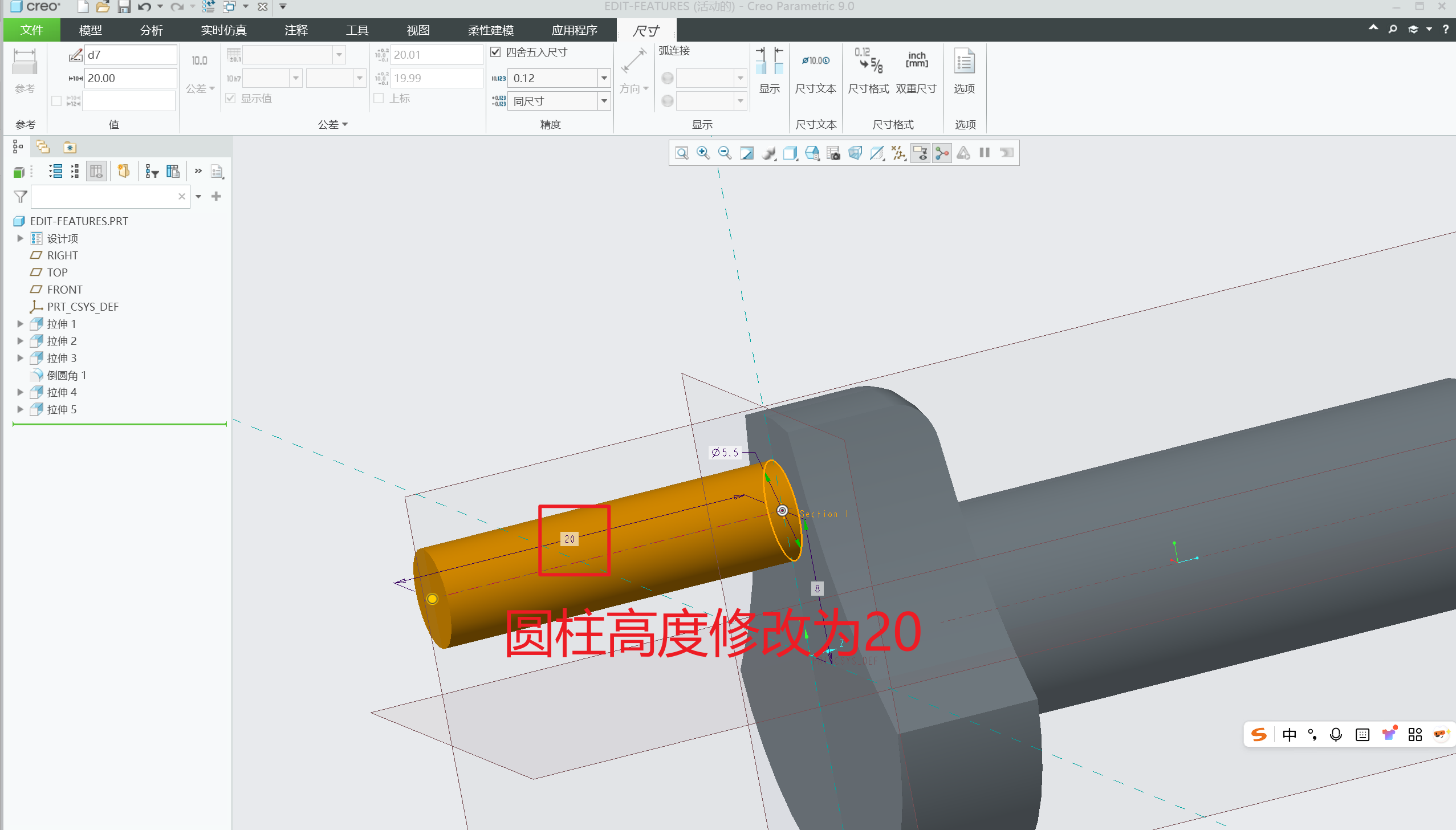Image resolution: width=1456 pixels, height=830 pixels.
Task: Toggle the 四舍五入尺寸 checkbox
Action: click(495, 52)
